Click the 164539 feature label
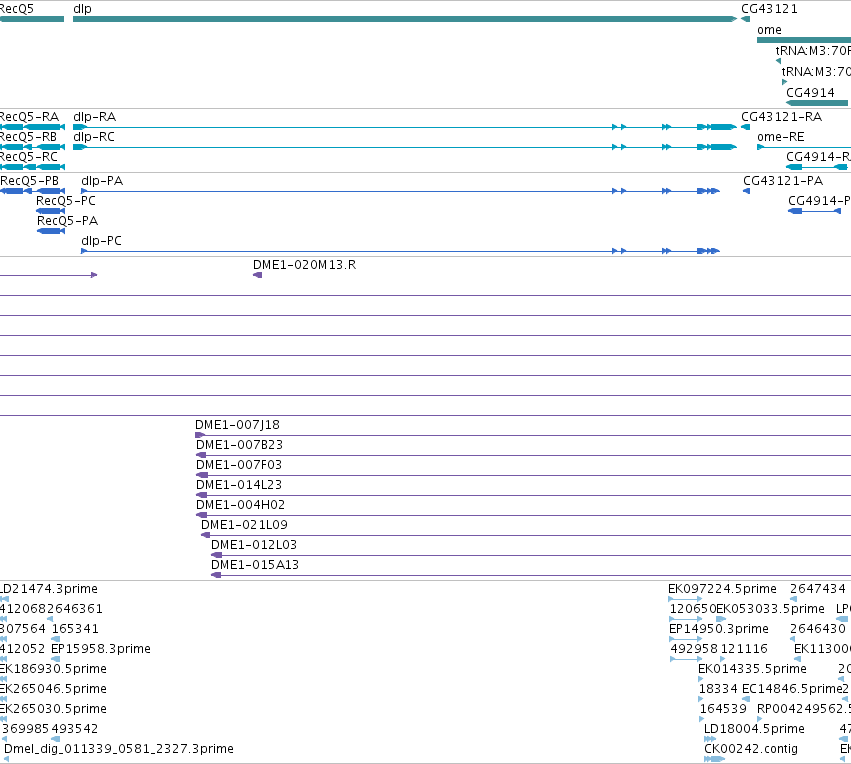851x764 pixels. click(723, 709)
